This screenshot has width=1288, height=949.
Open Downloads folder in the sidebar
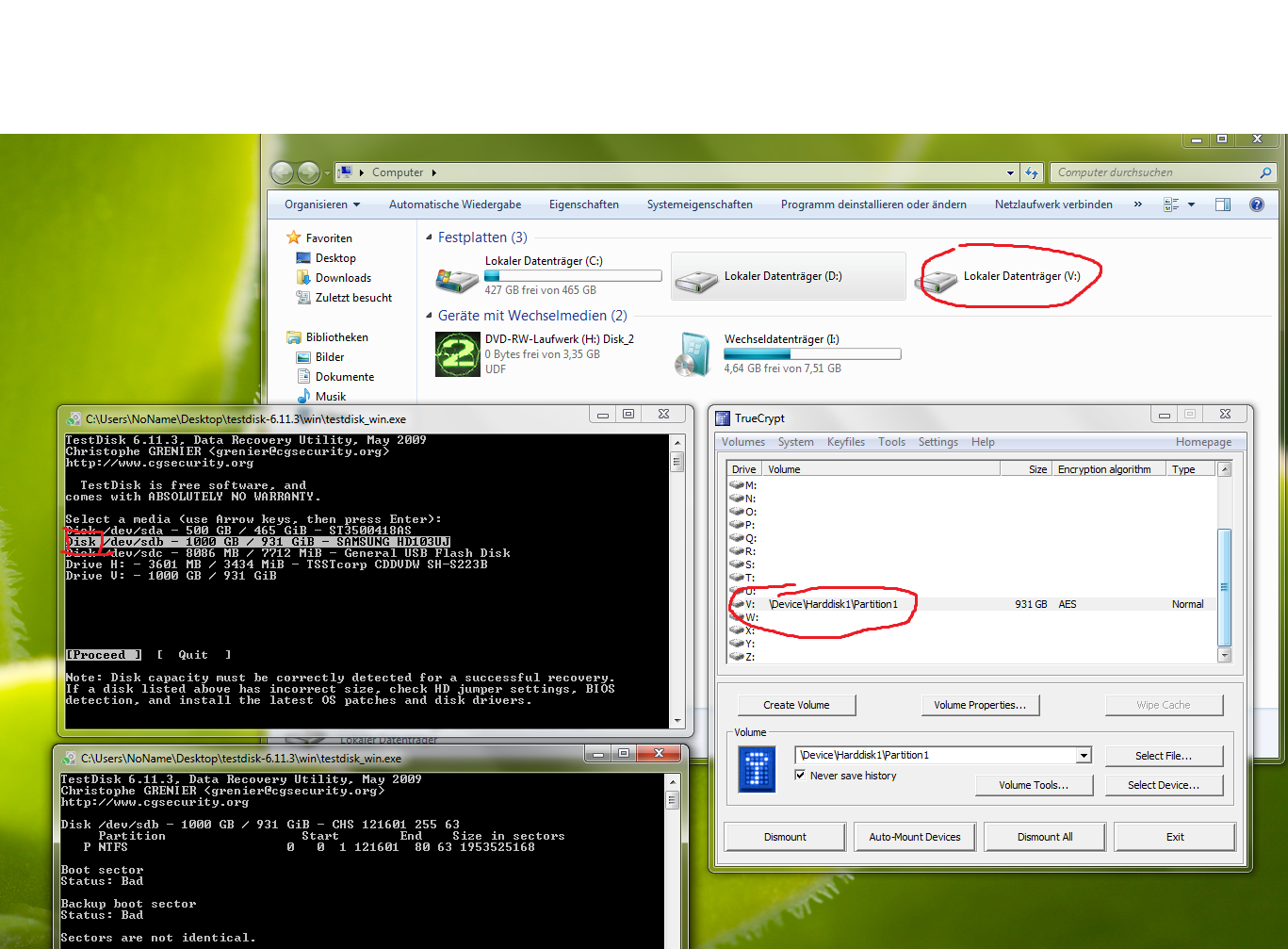pos(334,278)
